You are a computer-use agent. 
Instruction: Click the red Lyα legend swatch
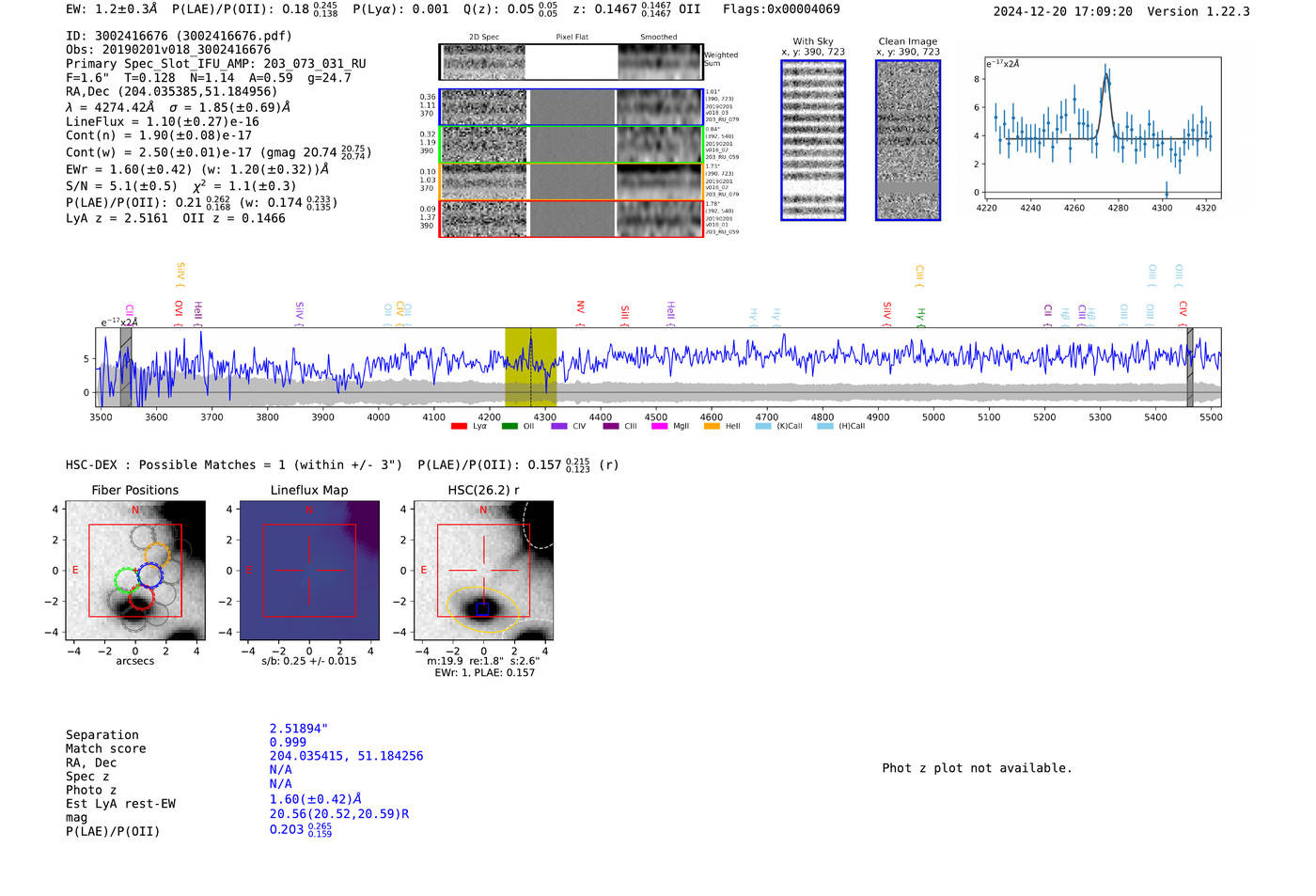(x=459, y=426)
